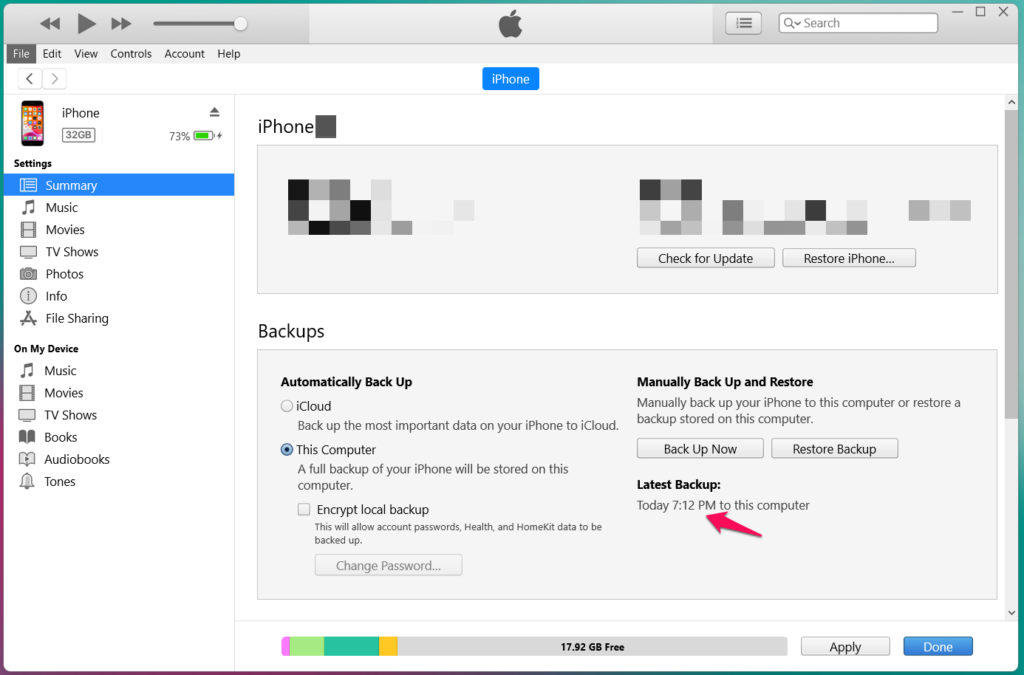
Task: Click the 73% battery percentage text
Action: (179, 136)
